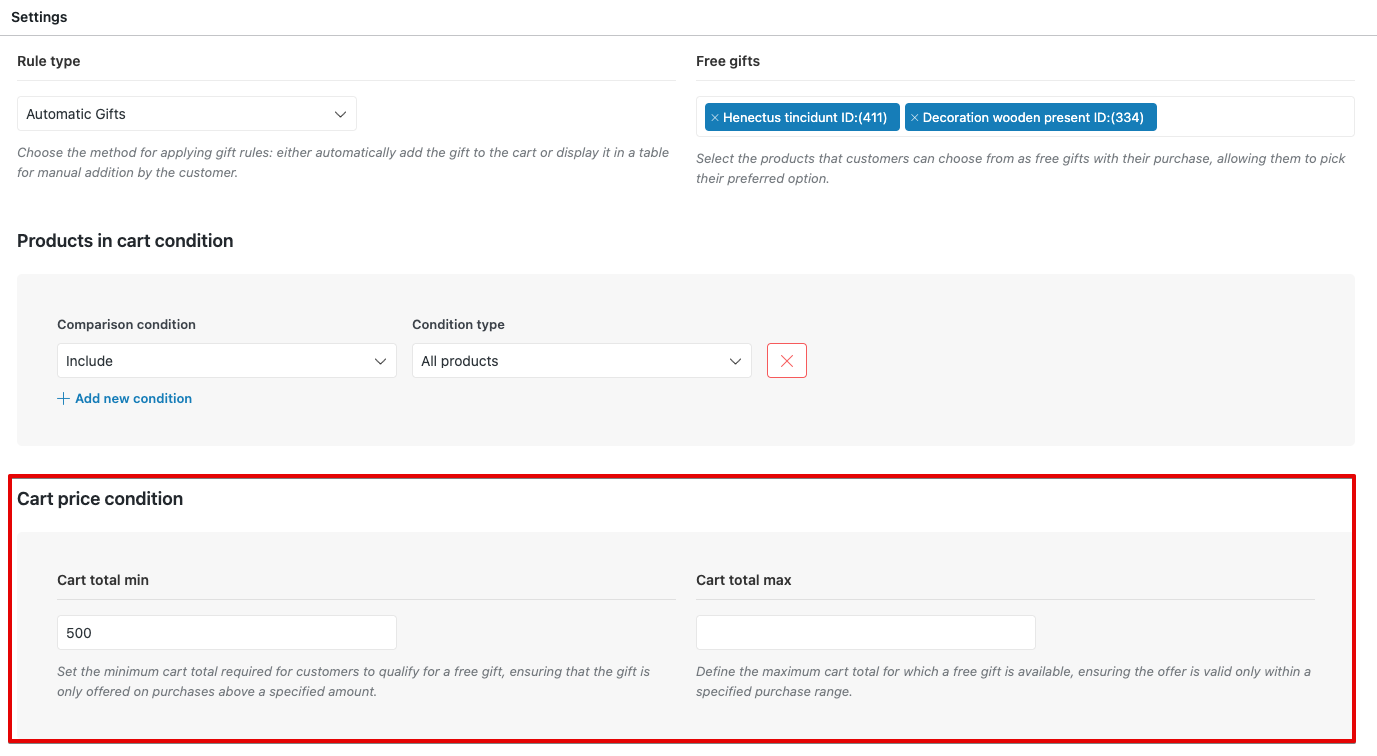Click the Henectus tincidunt ID:(411) tag label
Viewport: 1377px width, 756px height.
tap(805, 118)
